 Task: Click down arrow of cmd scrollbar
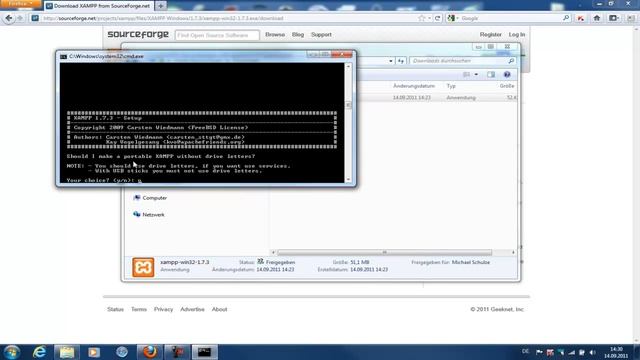(348, 179)
